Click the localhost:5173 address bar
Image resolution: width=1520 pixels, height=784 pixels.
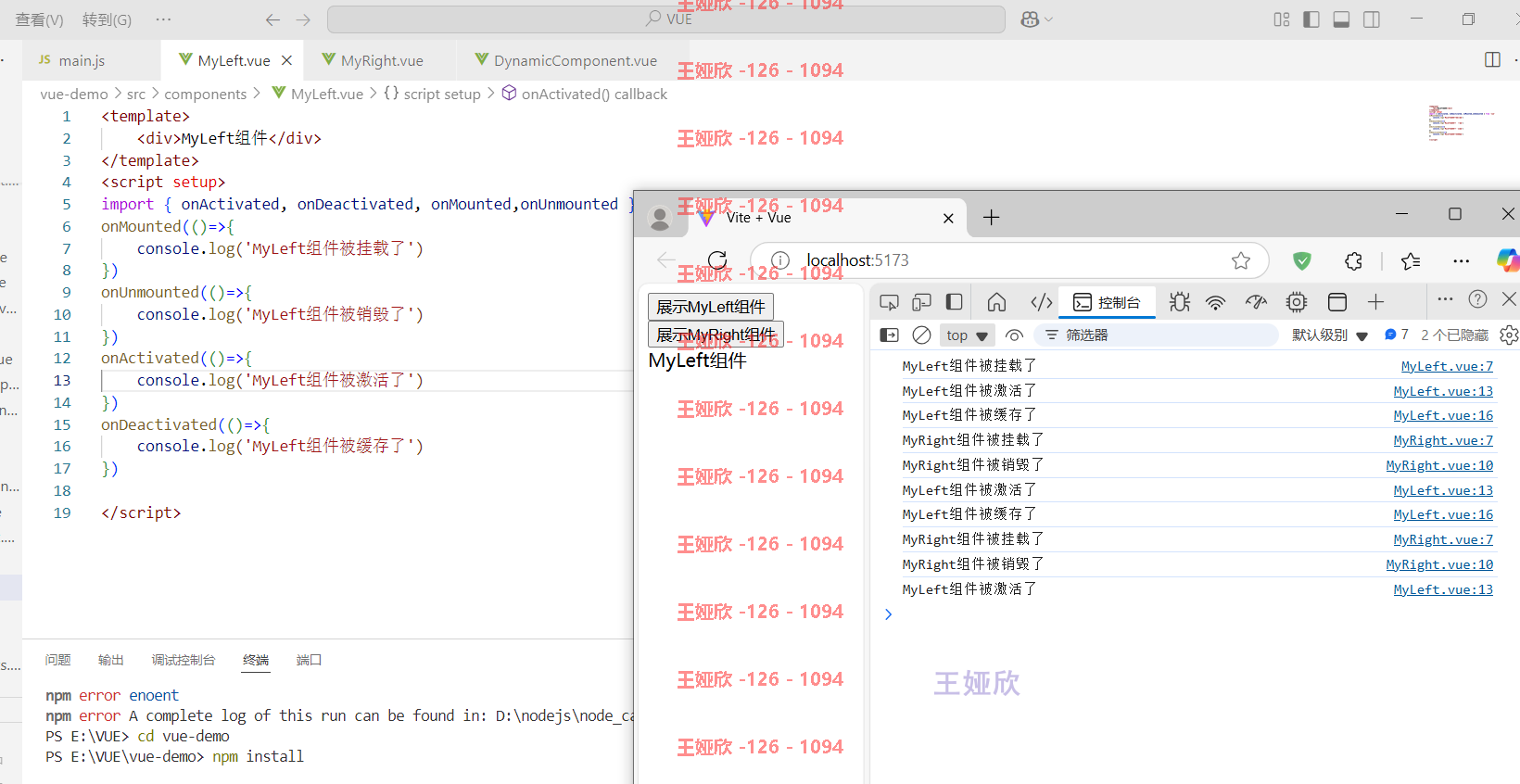point(1008,260)
